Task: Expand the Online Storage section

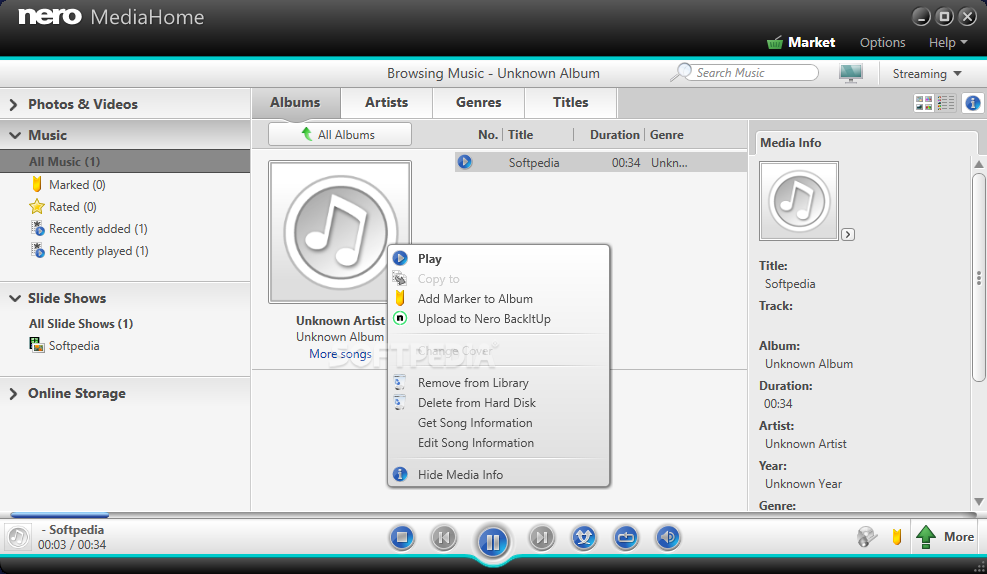Action: pos(13,393)
